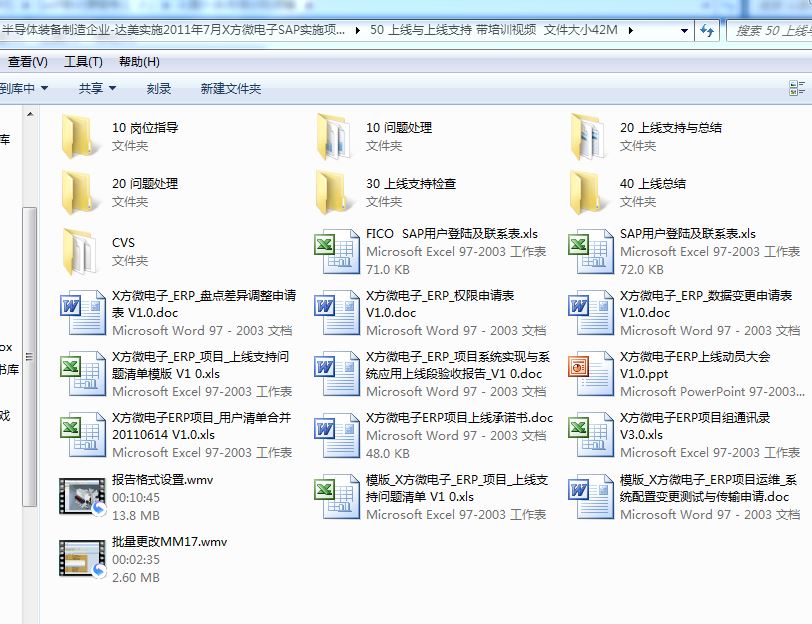This screenshot has height=624, width=812.
Task: Select the CVS folder icon
Action: tap(81, 252)
